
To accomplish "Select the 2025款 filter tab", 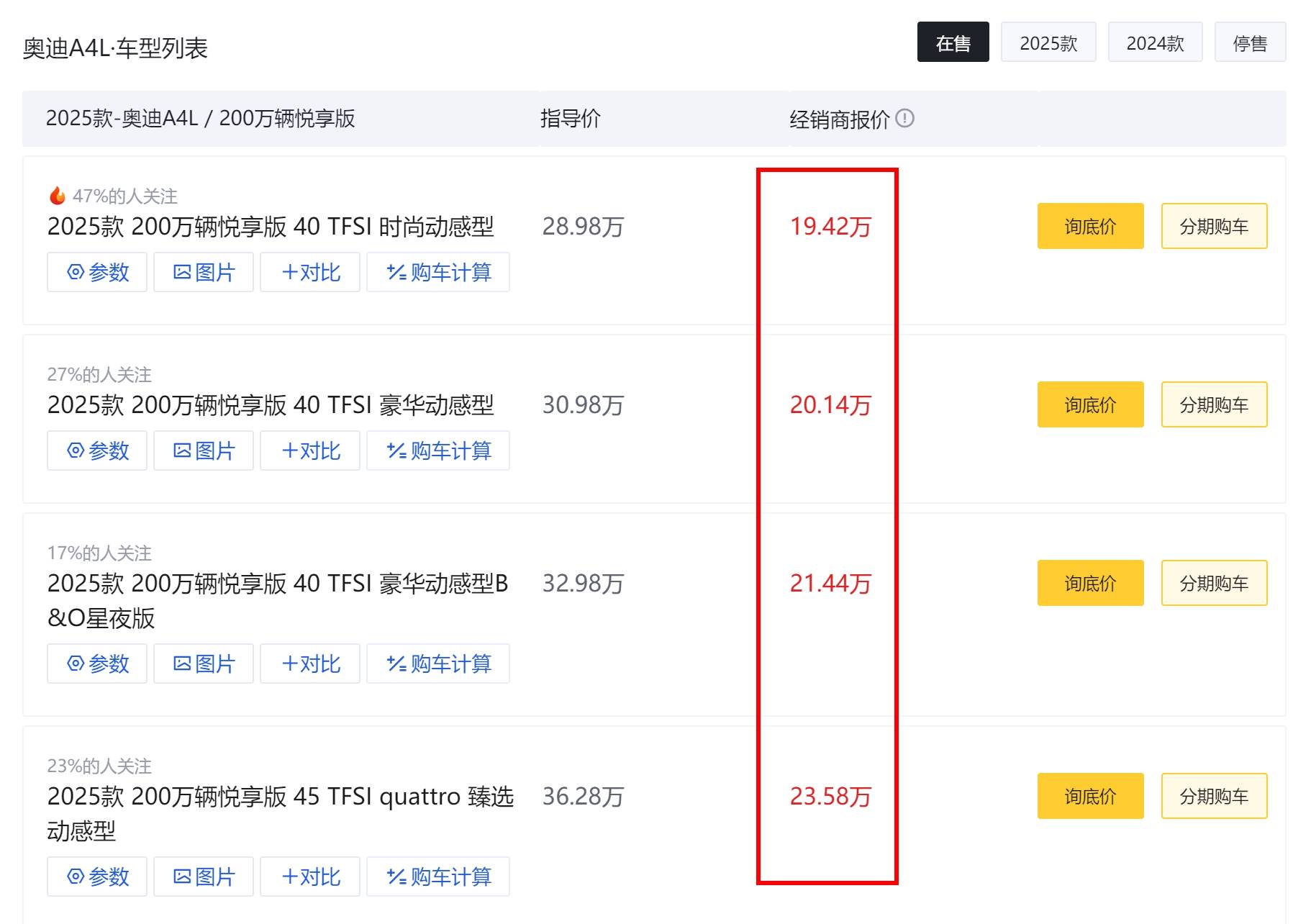I will 1048,42.
